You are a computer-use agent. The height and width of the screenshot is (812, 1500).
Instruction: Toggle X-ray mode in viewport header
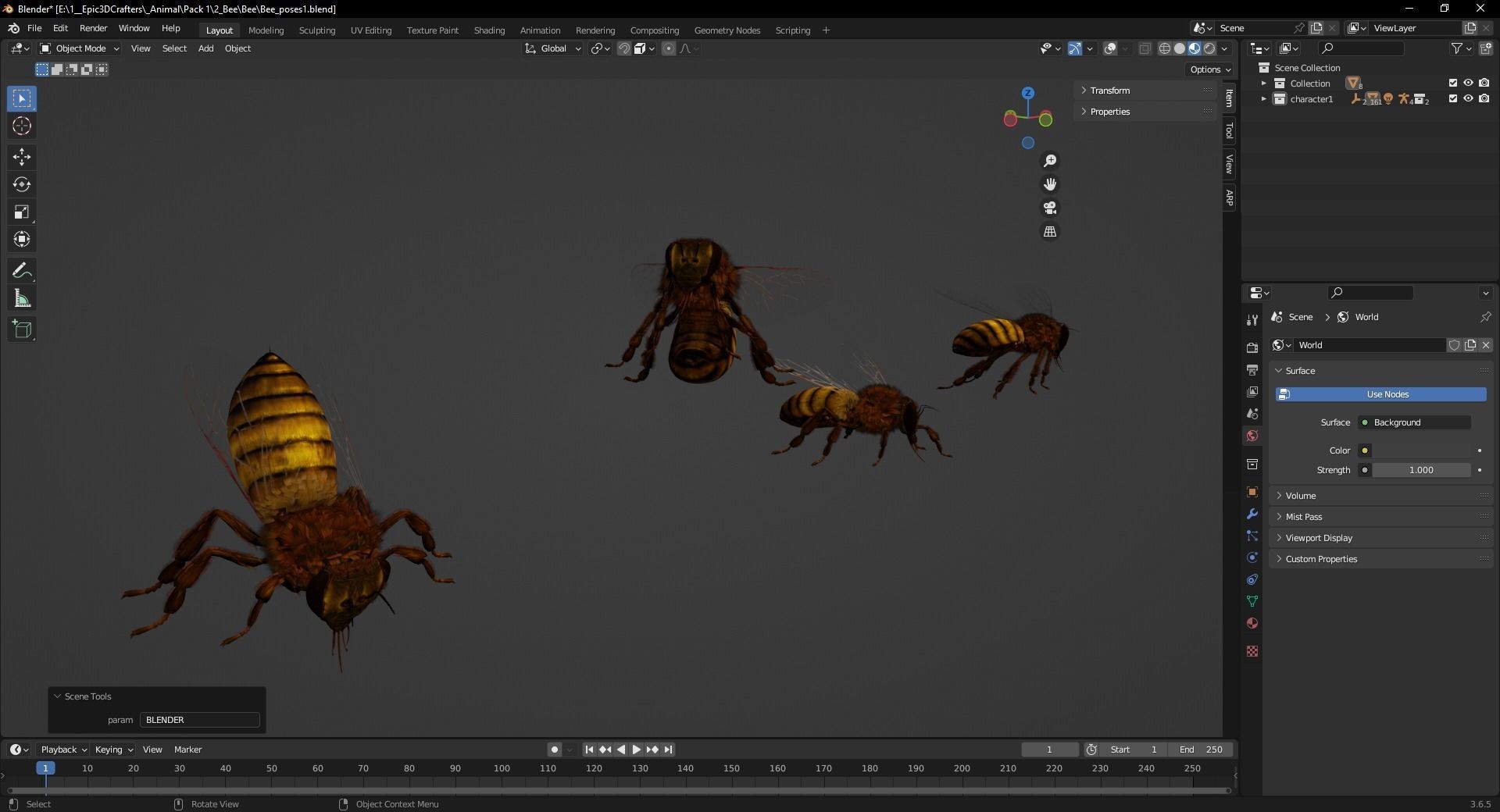coord(1145,48)
